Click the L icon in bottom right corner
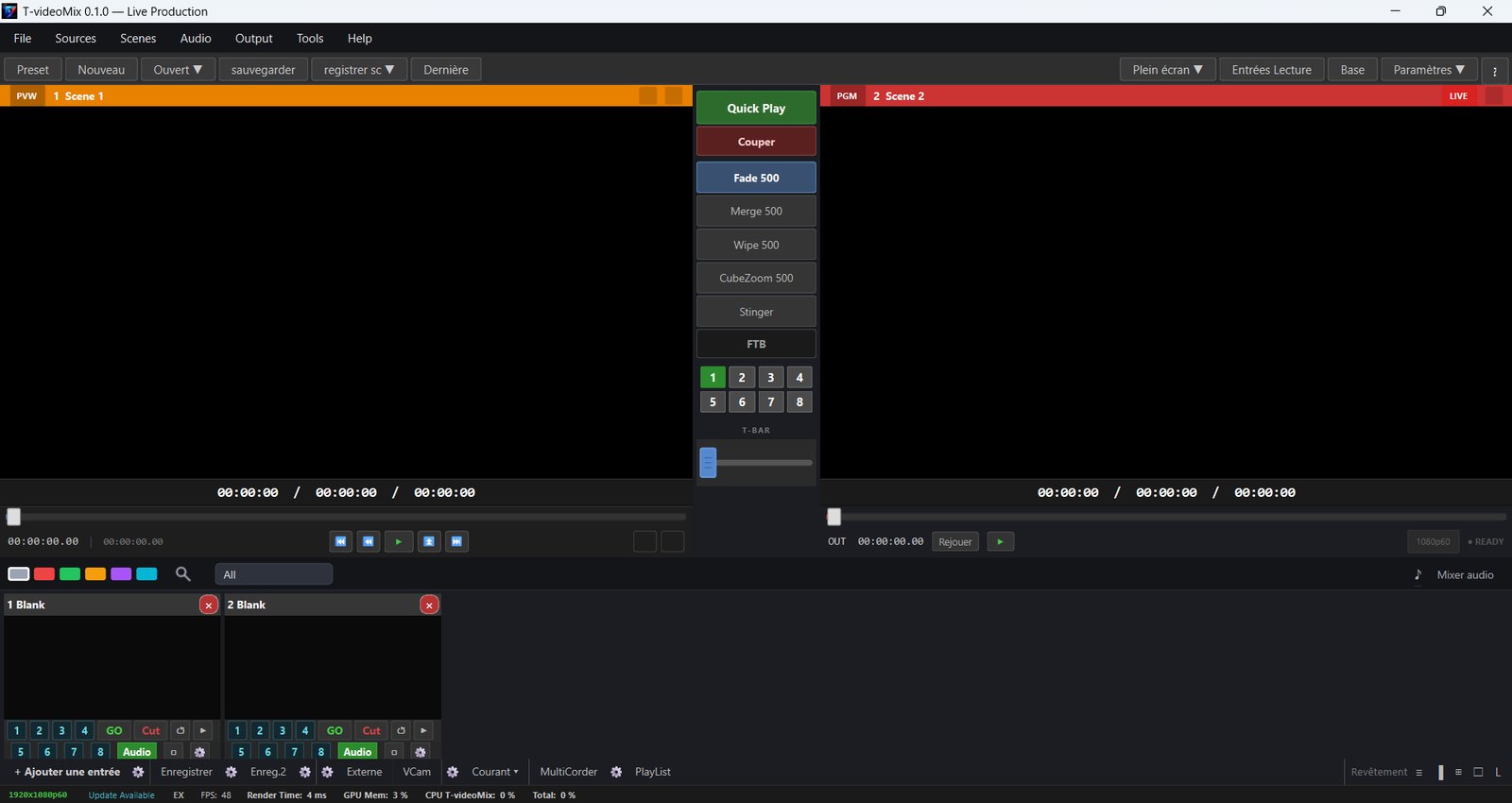Screen dimensions: 1512x803 1498,772
